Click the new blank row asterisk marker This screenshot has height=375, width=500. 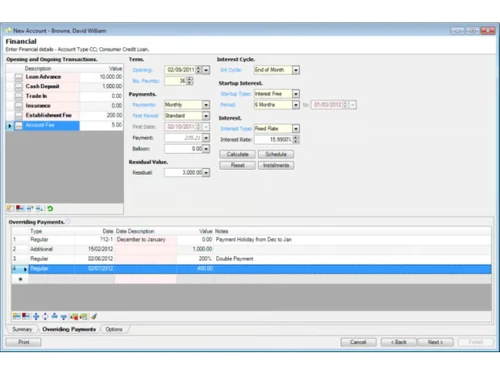(20, 279)
